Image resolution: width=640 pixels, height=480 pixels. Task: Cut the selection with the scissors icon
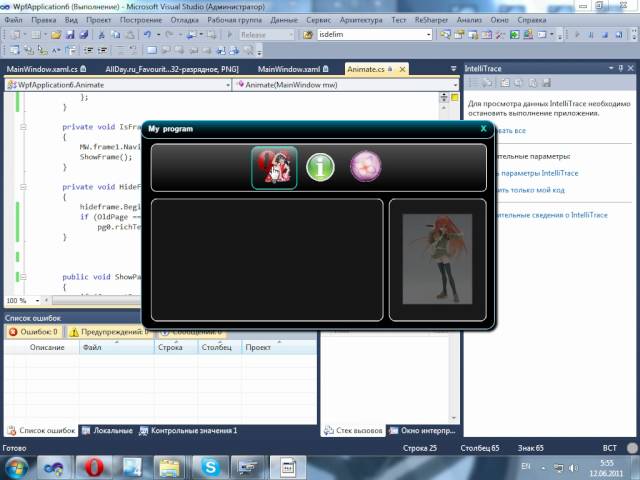[102, 35]
